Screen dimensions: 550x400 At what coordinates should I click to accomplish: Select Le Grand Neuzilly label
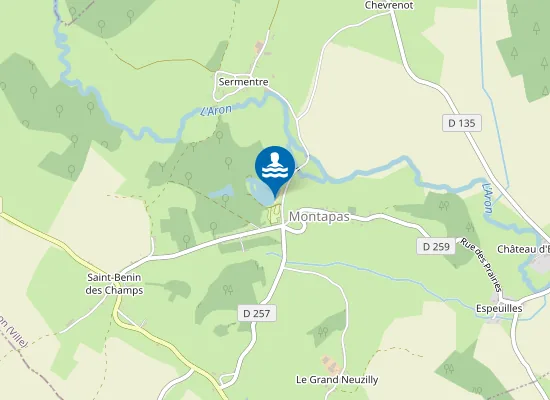point(337,380)
